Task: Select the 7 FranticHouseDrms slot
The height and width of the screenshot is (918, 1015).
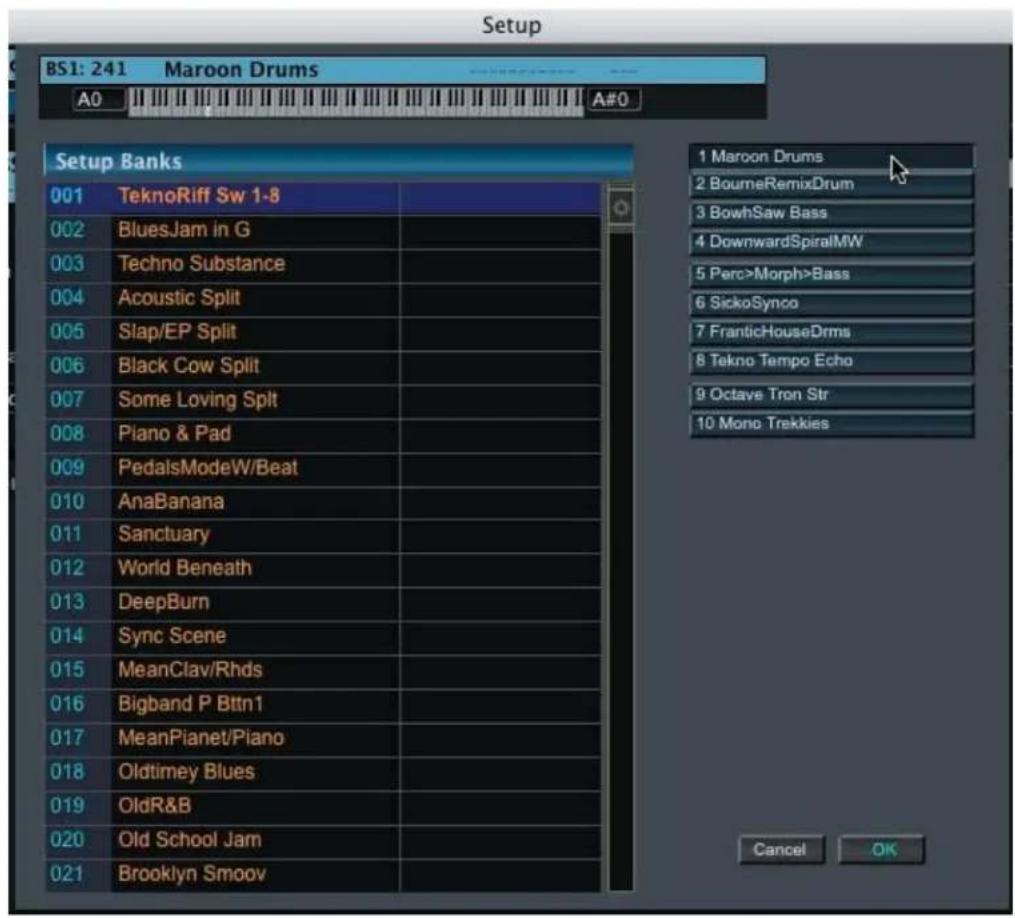Action: click(x=831, y=333)
